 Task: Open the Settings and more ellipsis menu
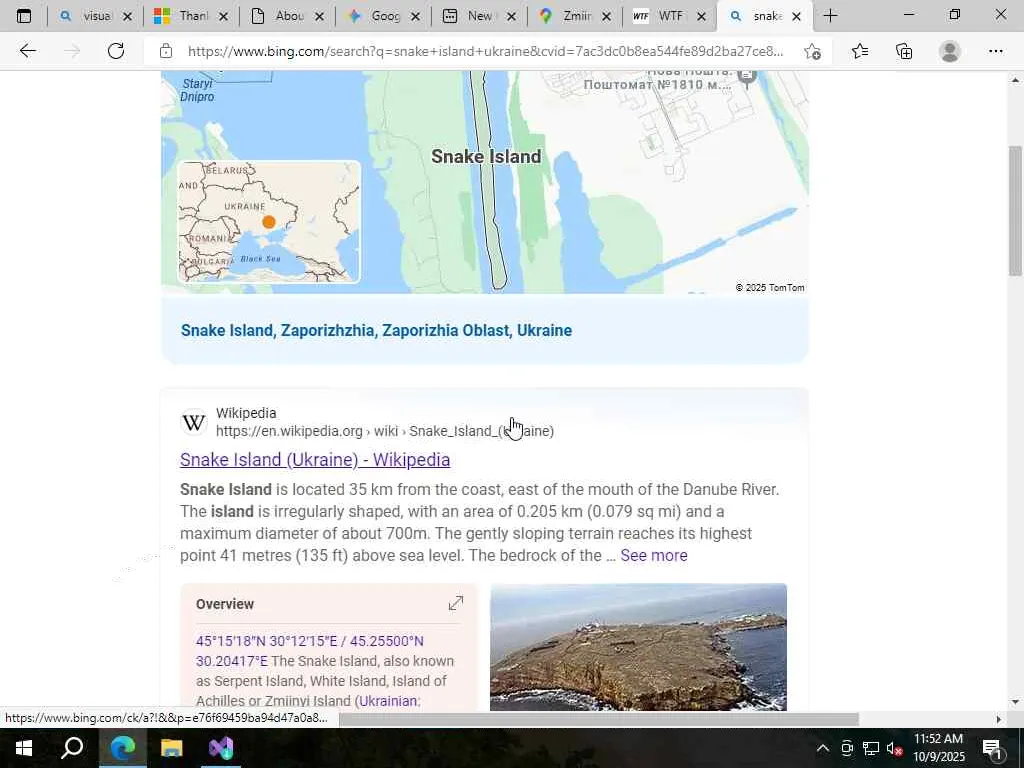[995, 51]
